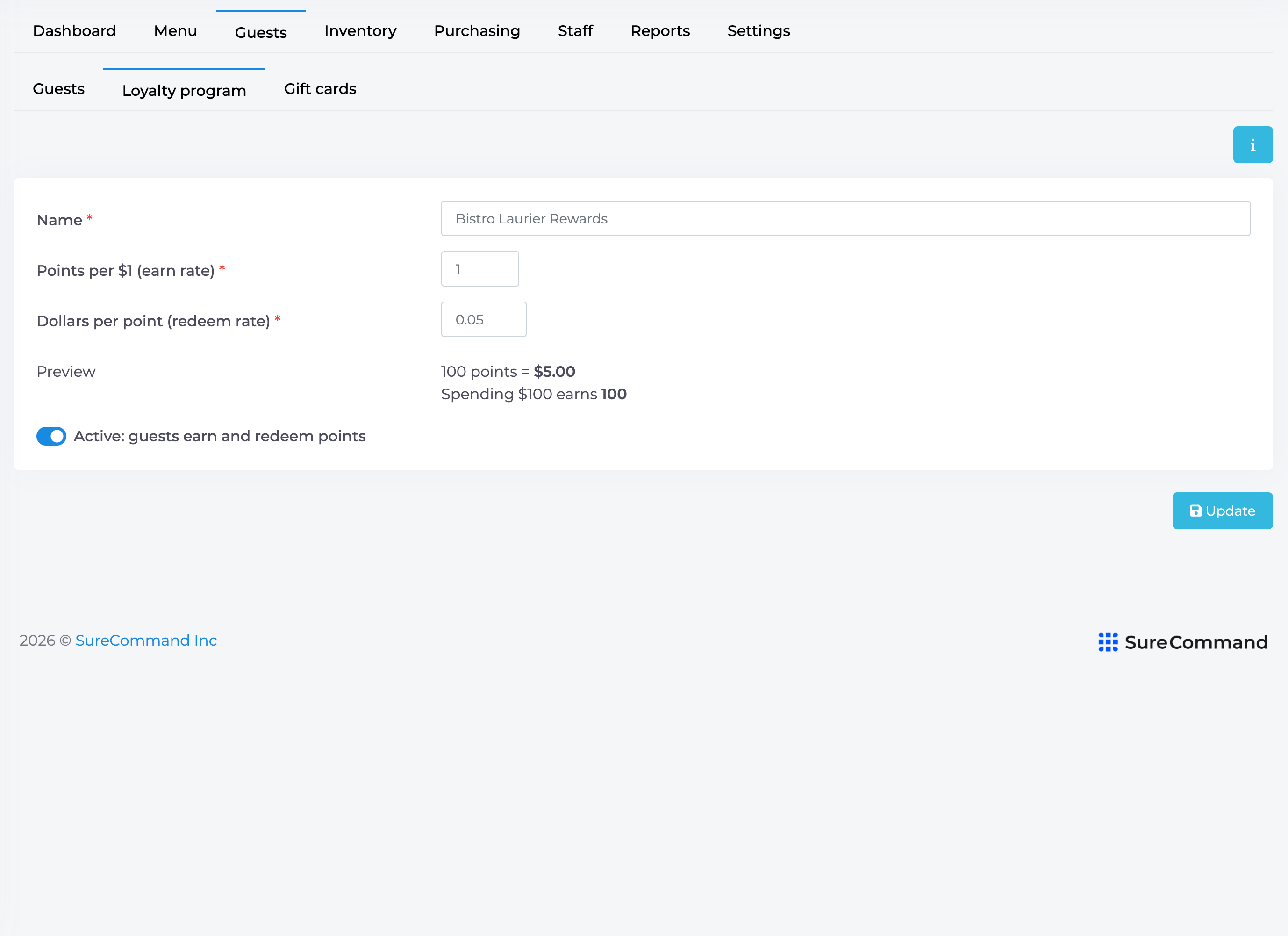
Task: Open the Dashboard tab
Action: [74, 31]
